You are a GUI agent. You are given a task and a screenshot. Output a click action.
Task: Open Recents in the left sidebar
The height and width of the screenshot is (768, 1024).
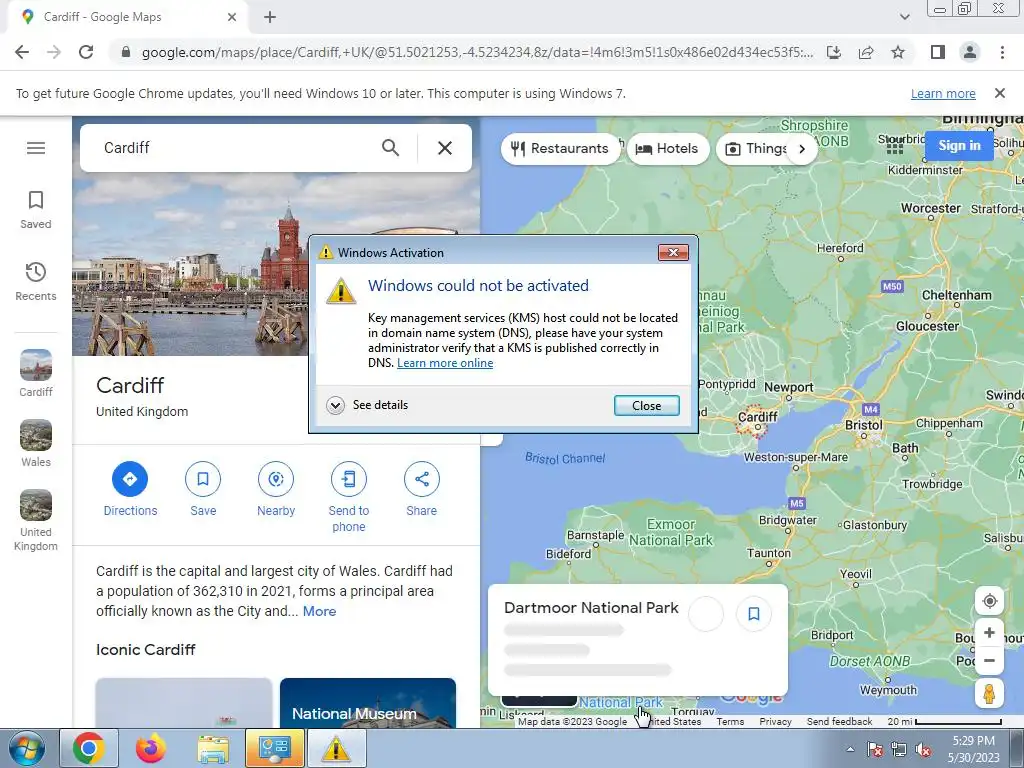click(36, 281)
